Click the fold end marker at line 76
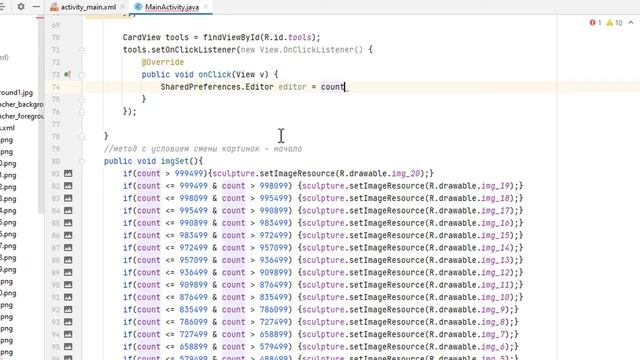 [82, 112]
